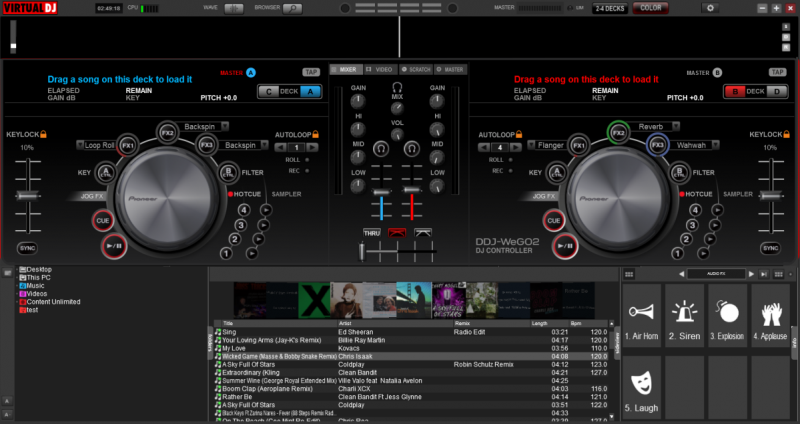Play the Air Horn sample
Screen dimensions: 800x424
tap(642, 316)
